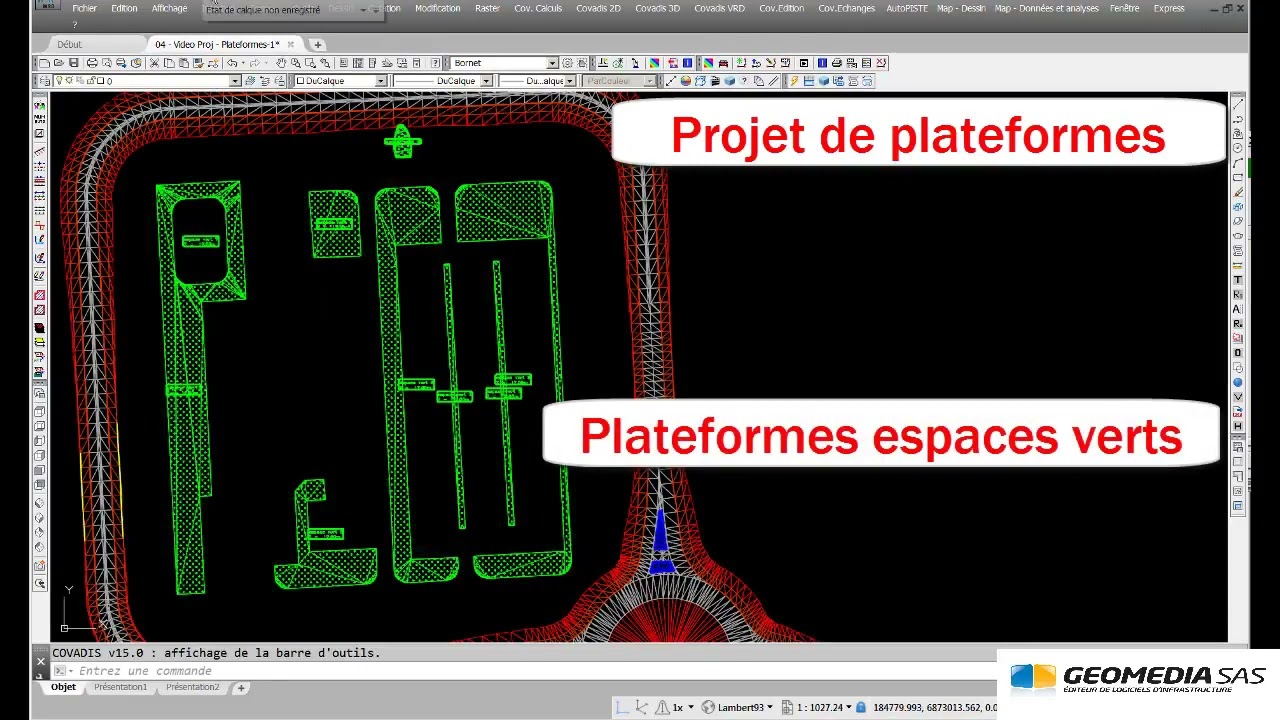Open the Covadis 3D menu

pyautogui.click(x=657, y=8)
